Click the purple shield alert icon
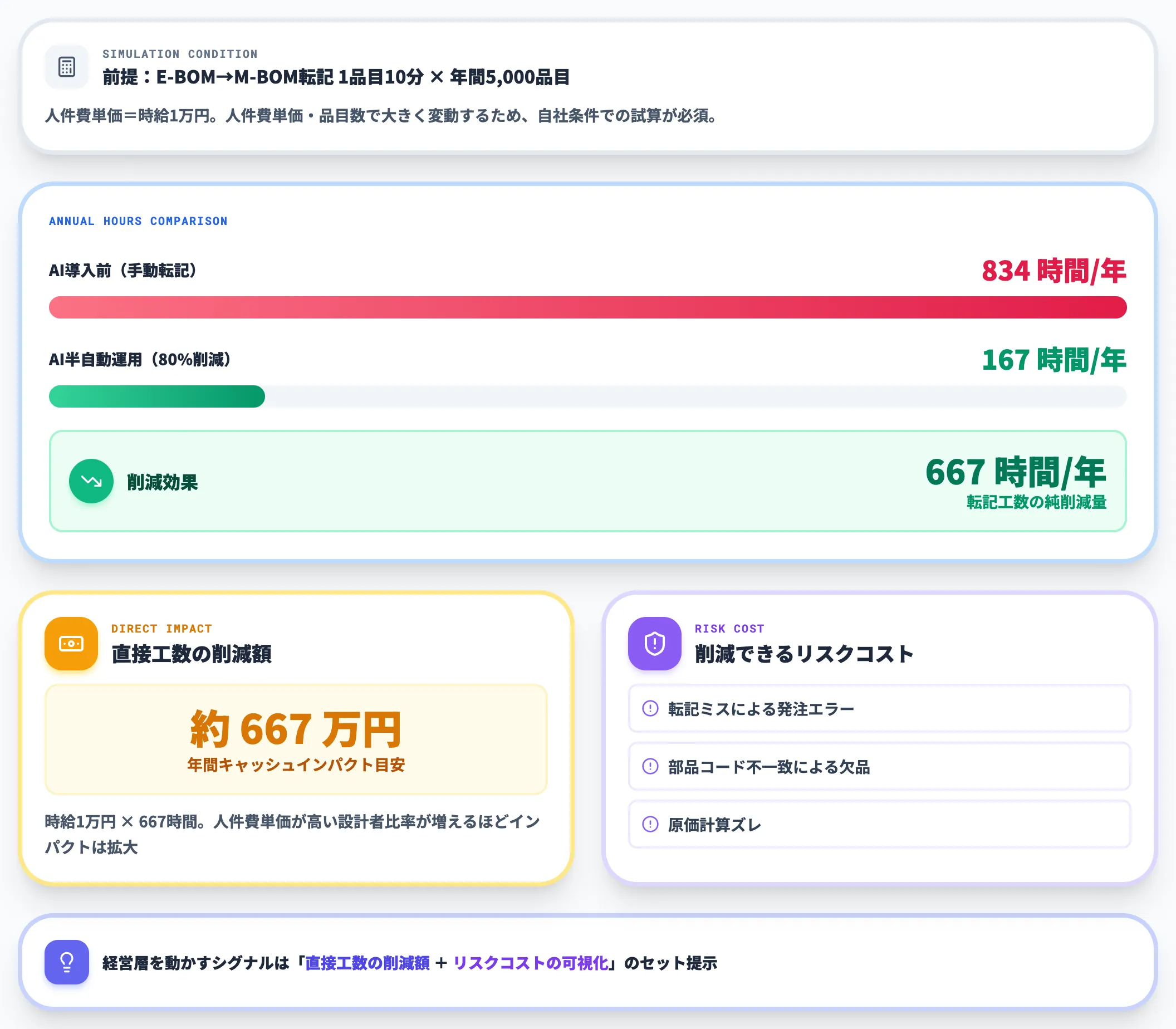 pos(655,644)
